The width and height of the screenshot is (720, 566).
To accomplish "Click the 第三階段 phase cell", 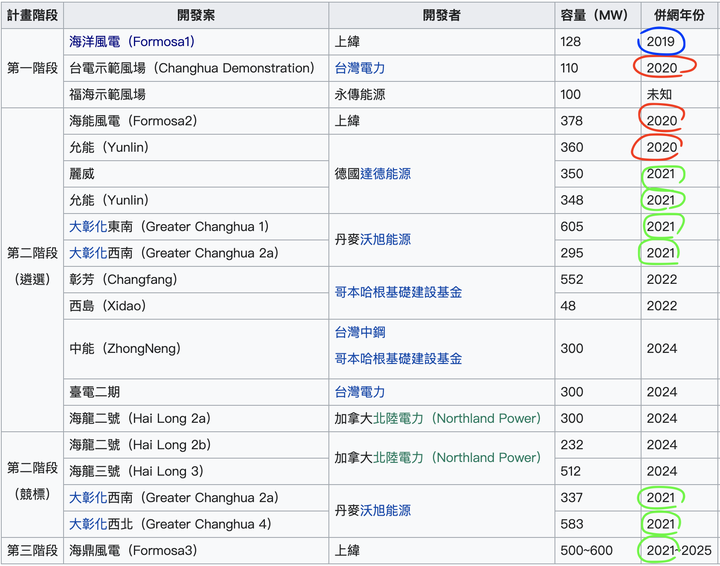I will click(32, 550).
